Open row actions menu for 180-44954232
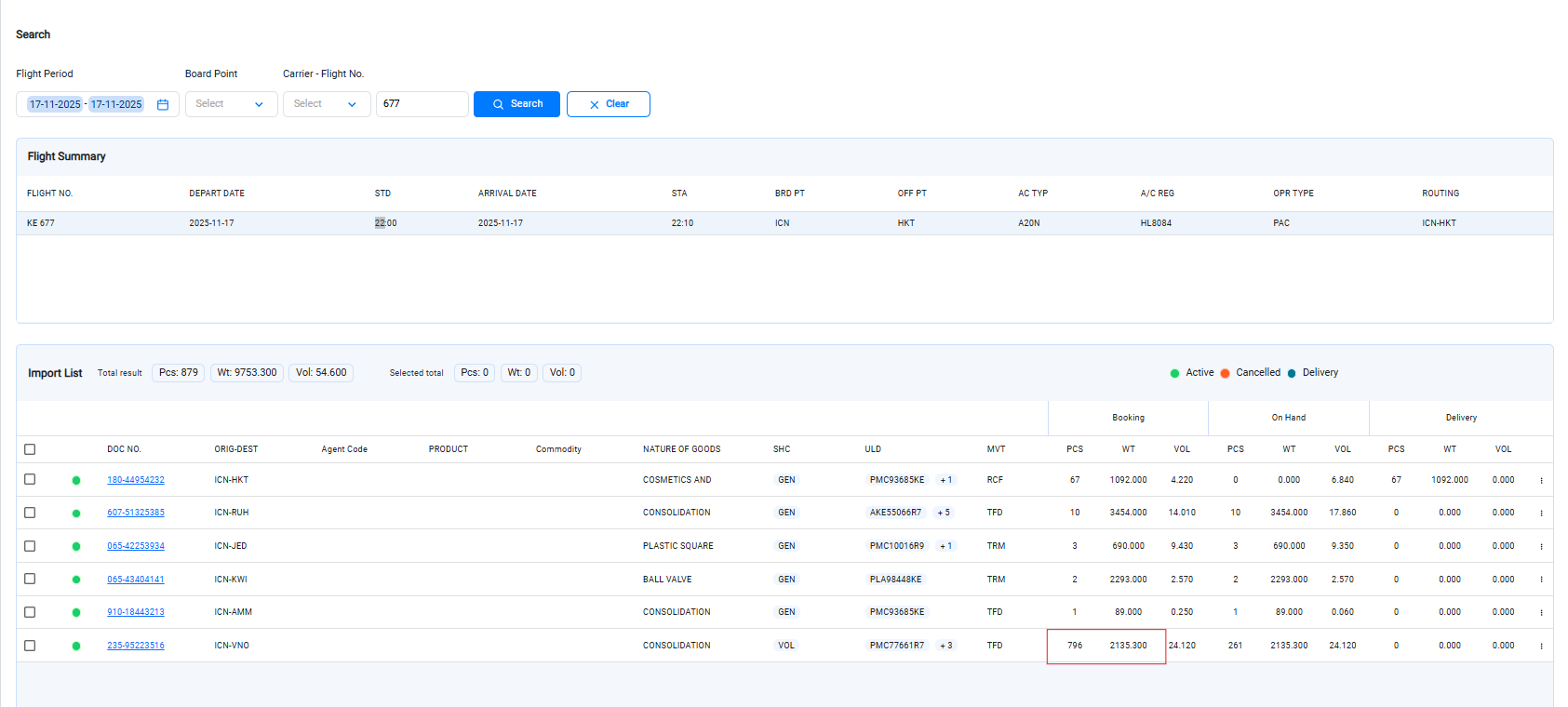The image size is (1568, 707). coord(1541,481)
